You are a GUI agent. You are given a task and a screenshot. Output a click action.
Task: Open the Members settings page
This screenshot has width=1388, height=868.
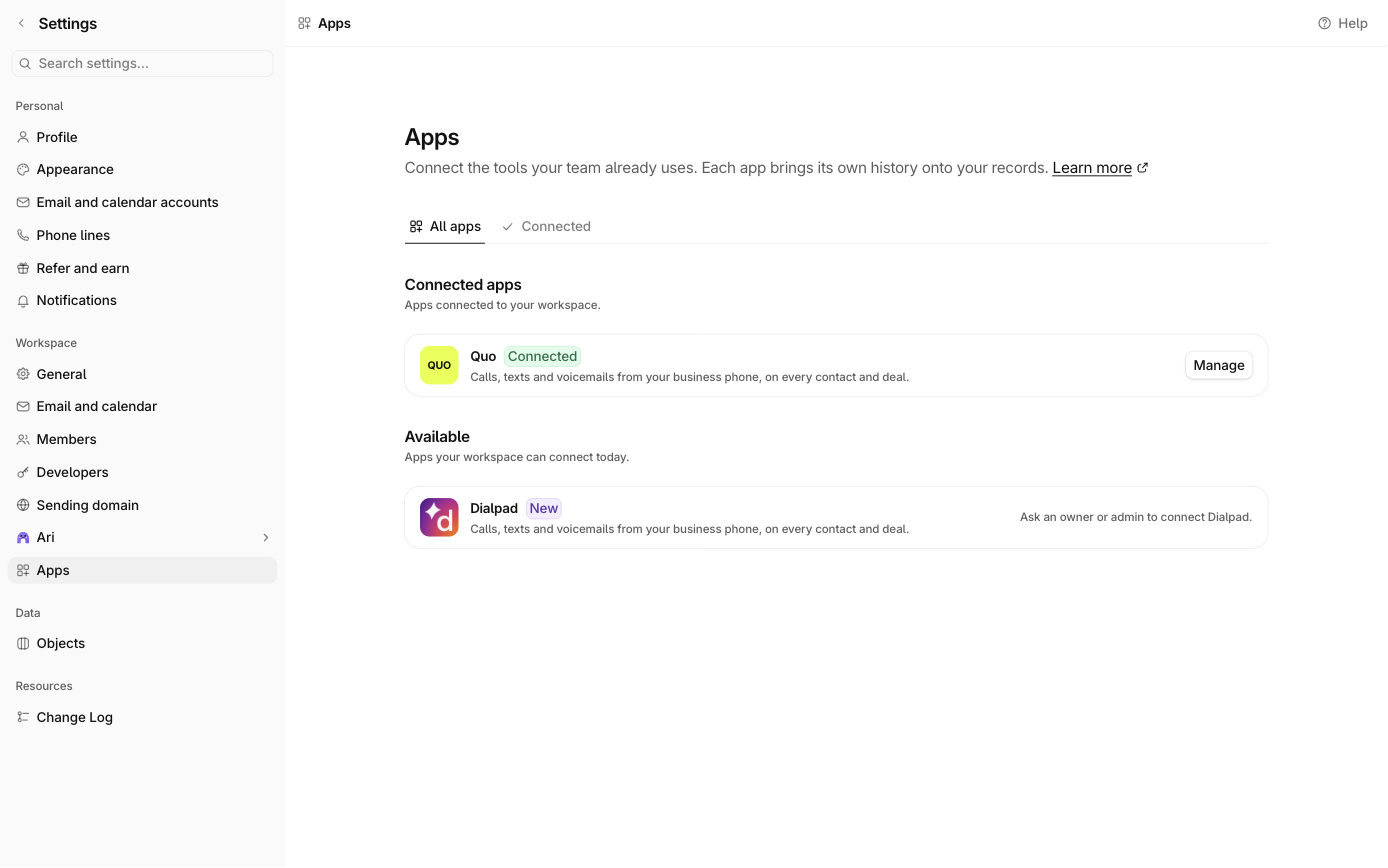tap(142, 439)
